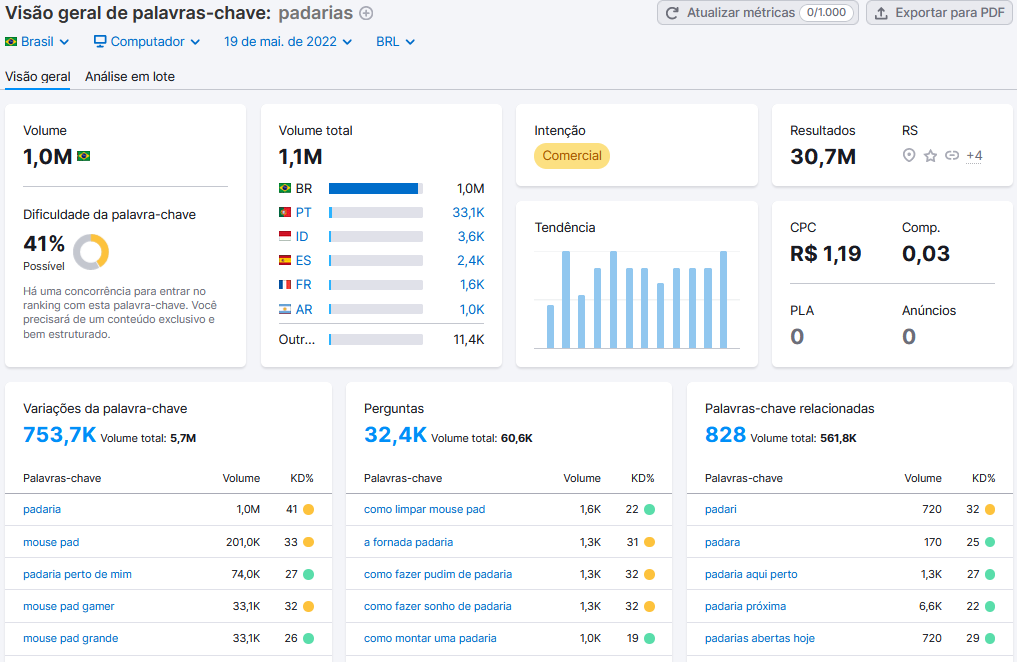Screen dimensions: 1017x662
Task: Click the upload icon inside Exportar para PDF
Action: 880,14
